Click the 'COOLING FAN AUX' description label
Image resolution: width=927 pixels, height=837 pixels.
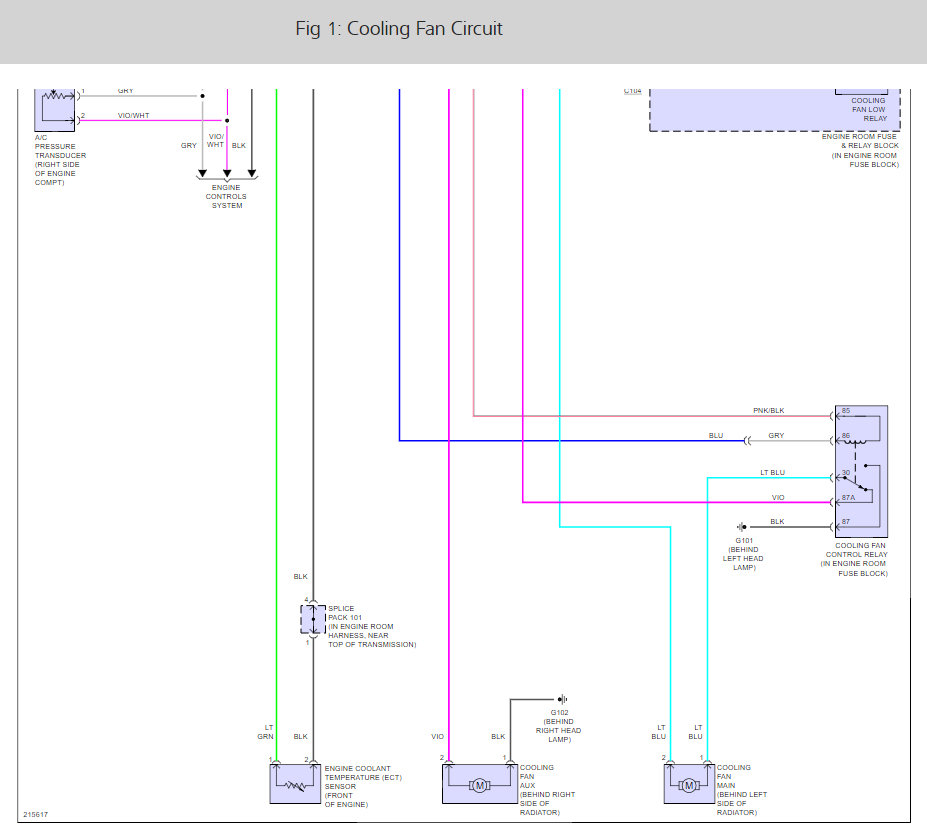click(547, 790)
